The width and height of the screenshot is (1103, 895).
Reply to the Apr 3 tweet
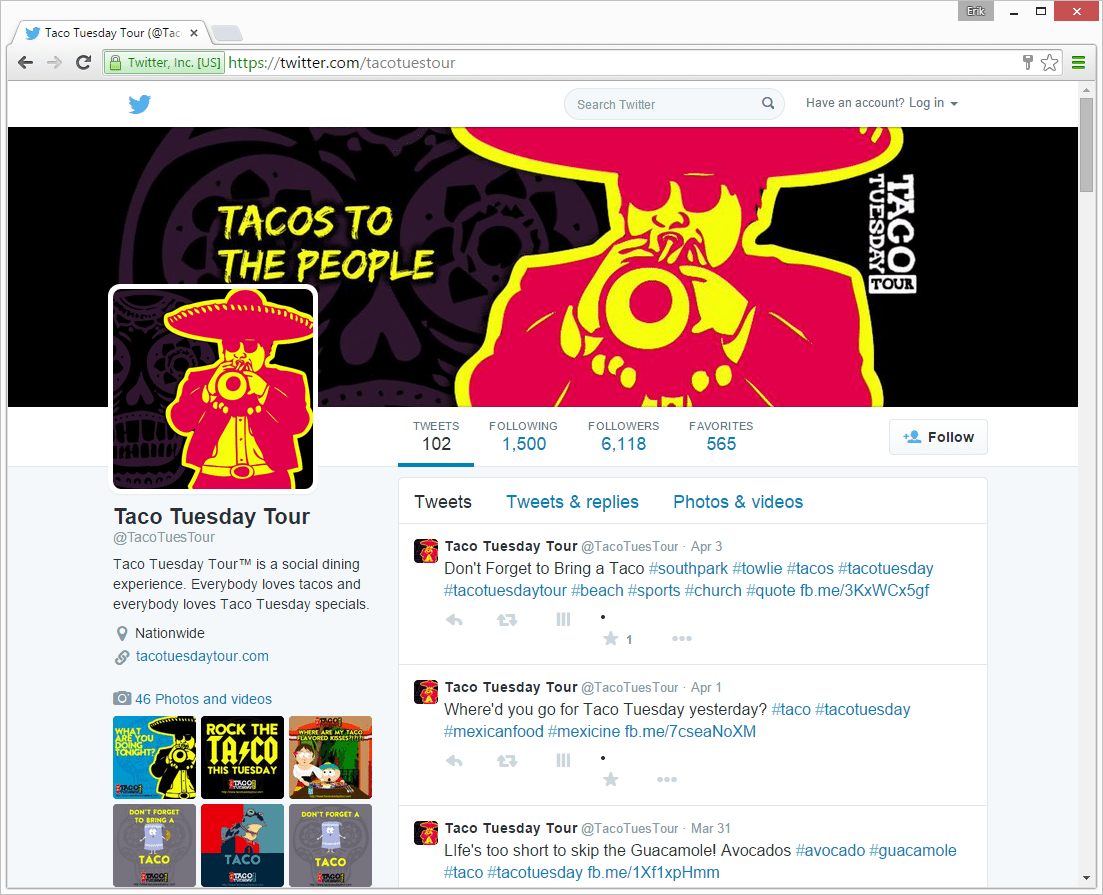454,620
